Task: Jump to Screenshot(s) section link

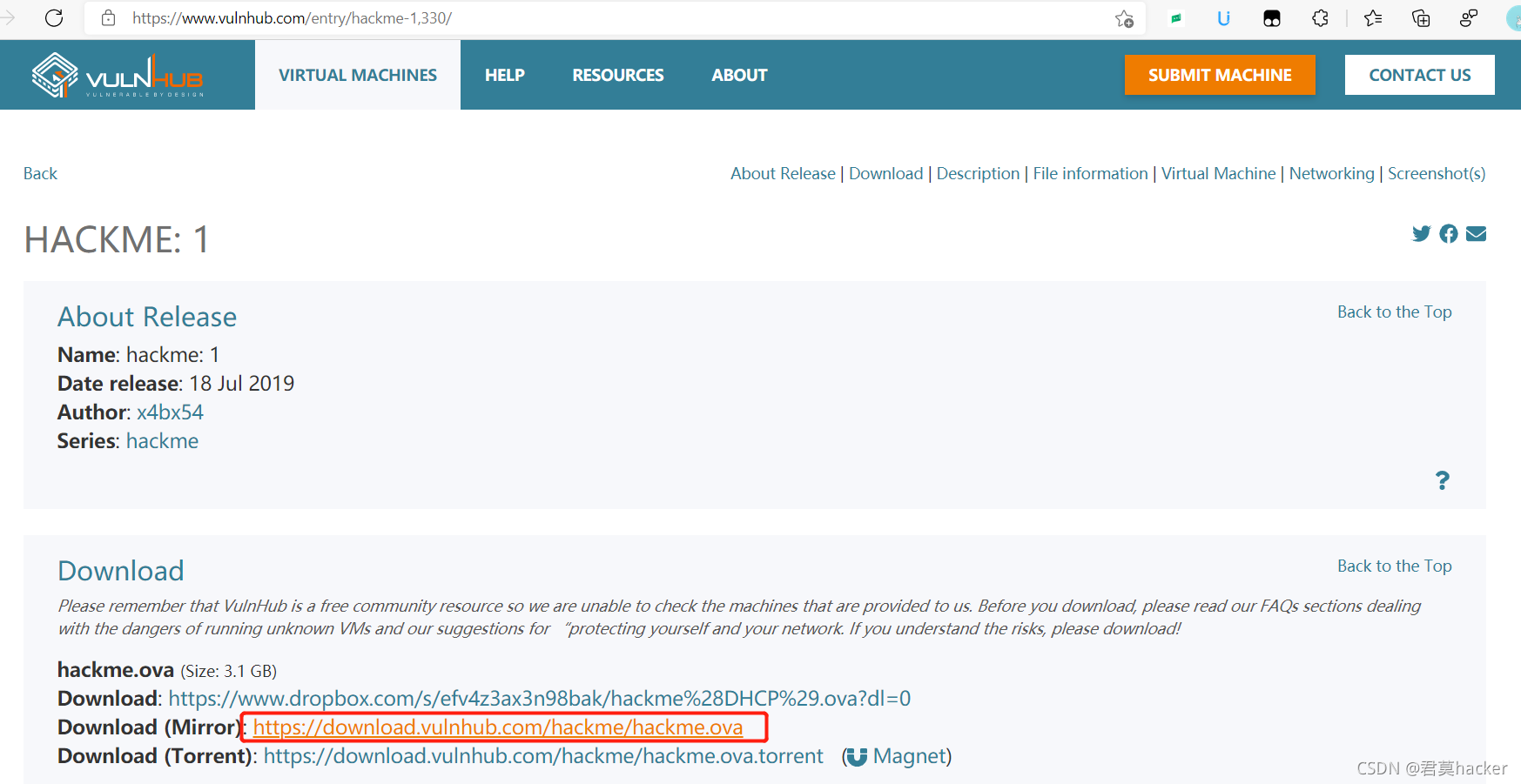Action: [1437, 173]
